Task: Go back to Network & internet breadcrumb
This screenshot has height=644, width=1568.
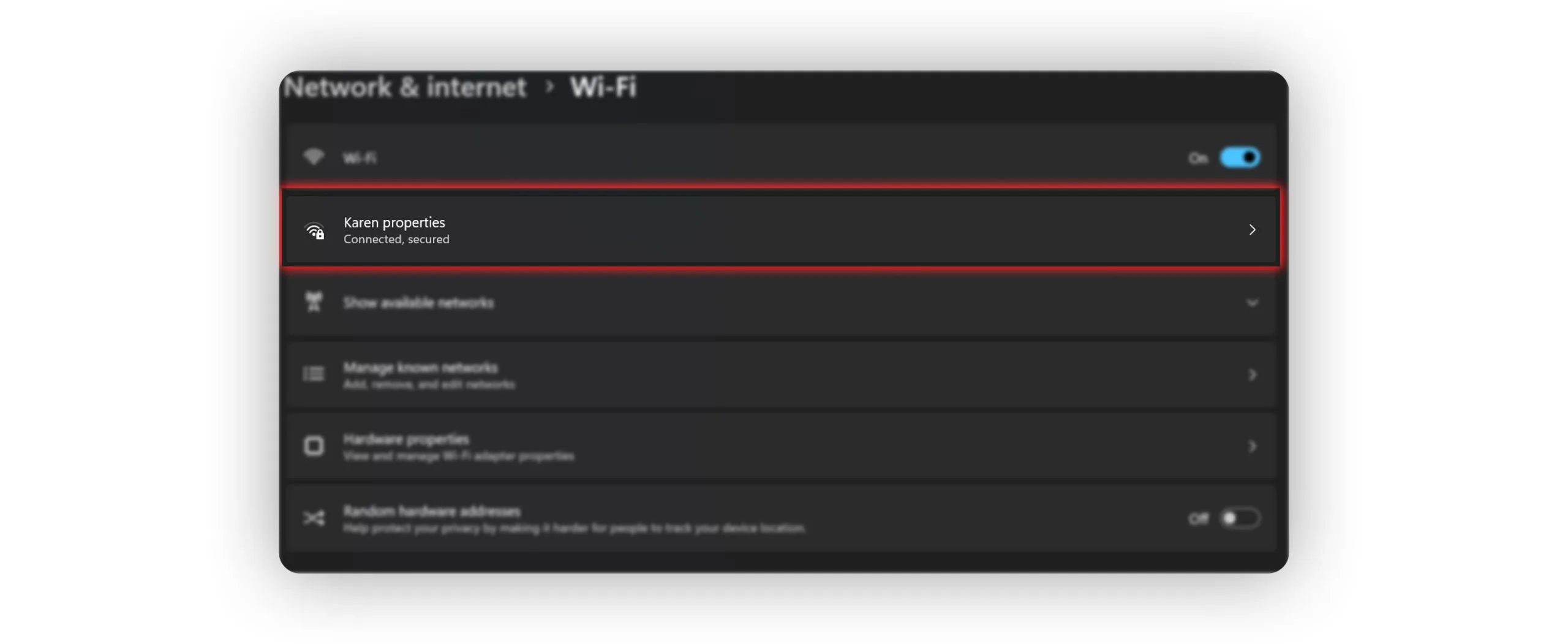Action: coord(405,87)
